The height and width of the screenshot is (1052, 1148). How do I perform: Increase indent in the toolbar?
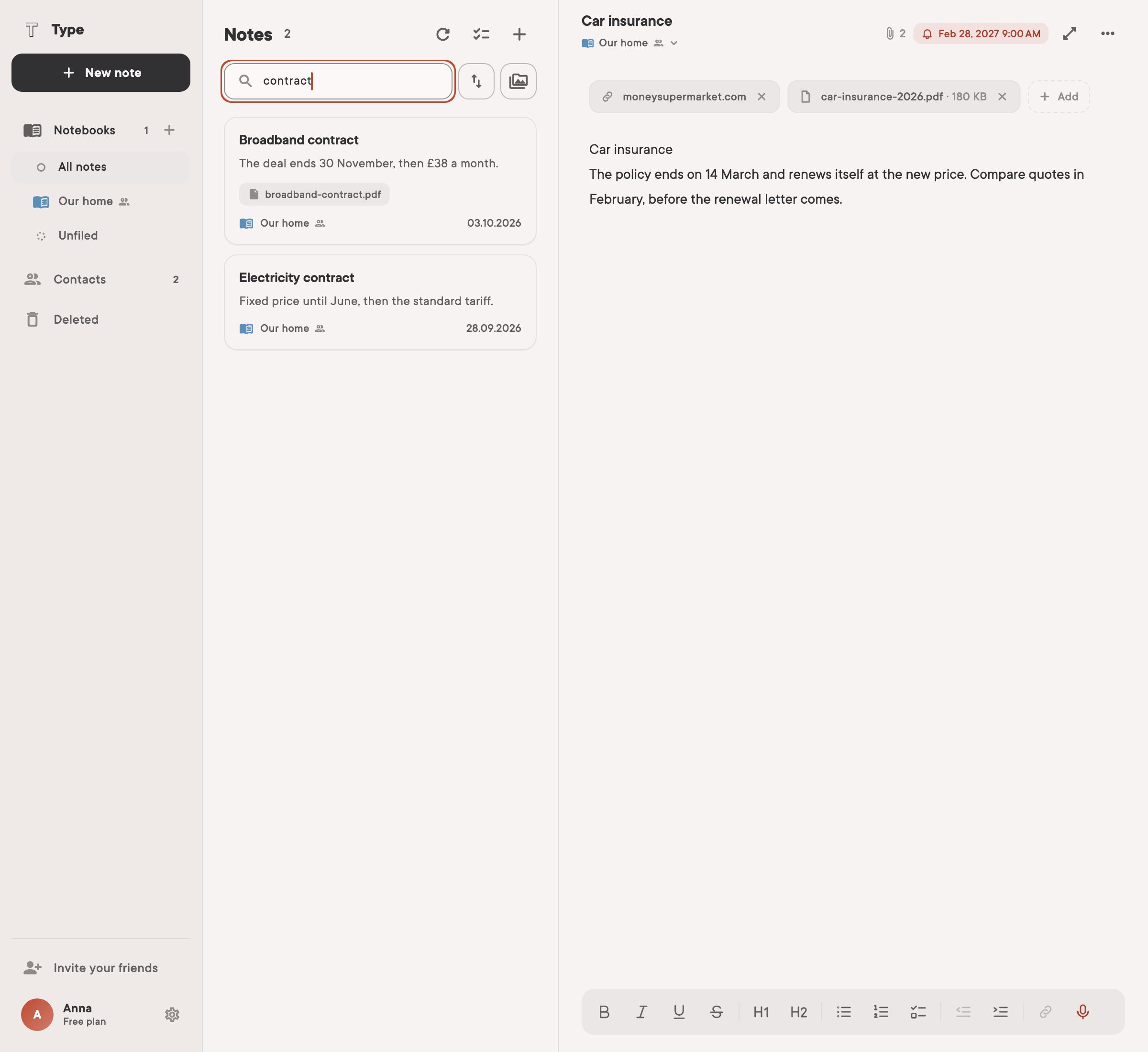click(1001, 1011)
